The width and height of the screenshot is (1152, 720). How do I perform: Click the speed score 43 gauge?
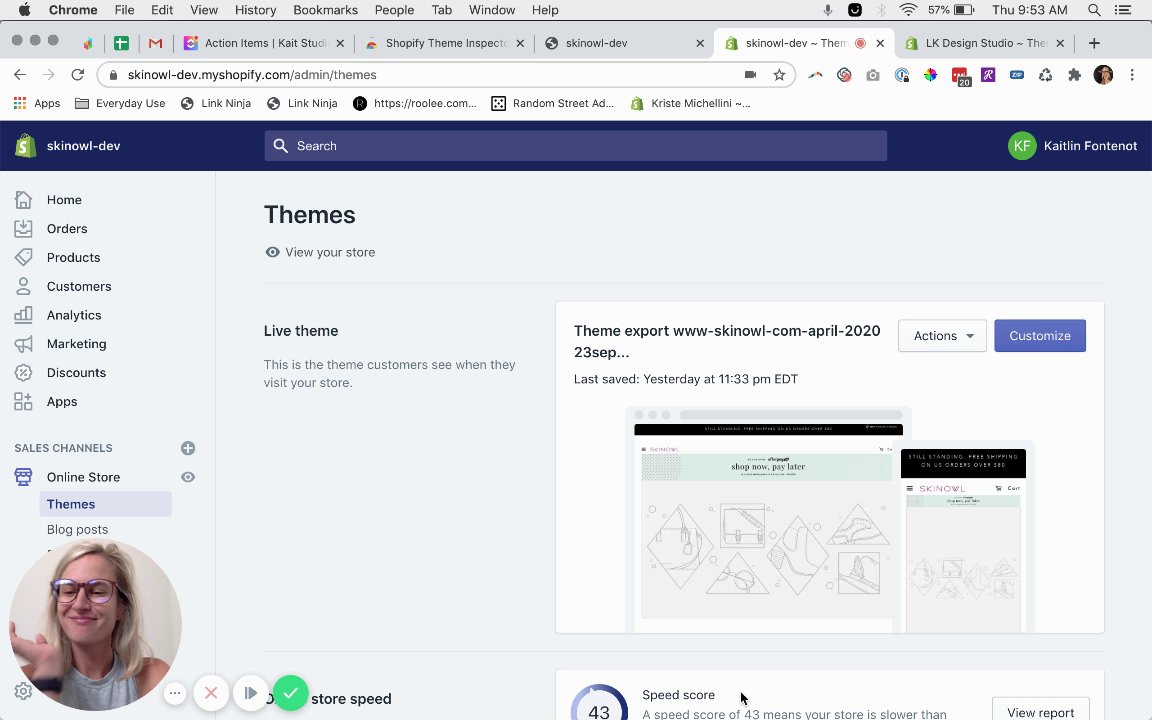point(599,703)
